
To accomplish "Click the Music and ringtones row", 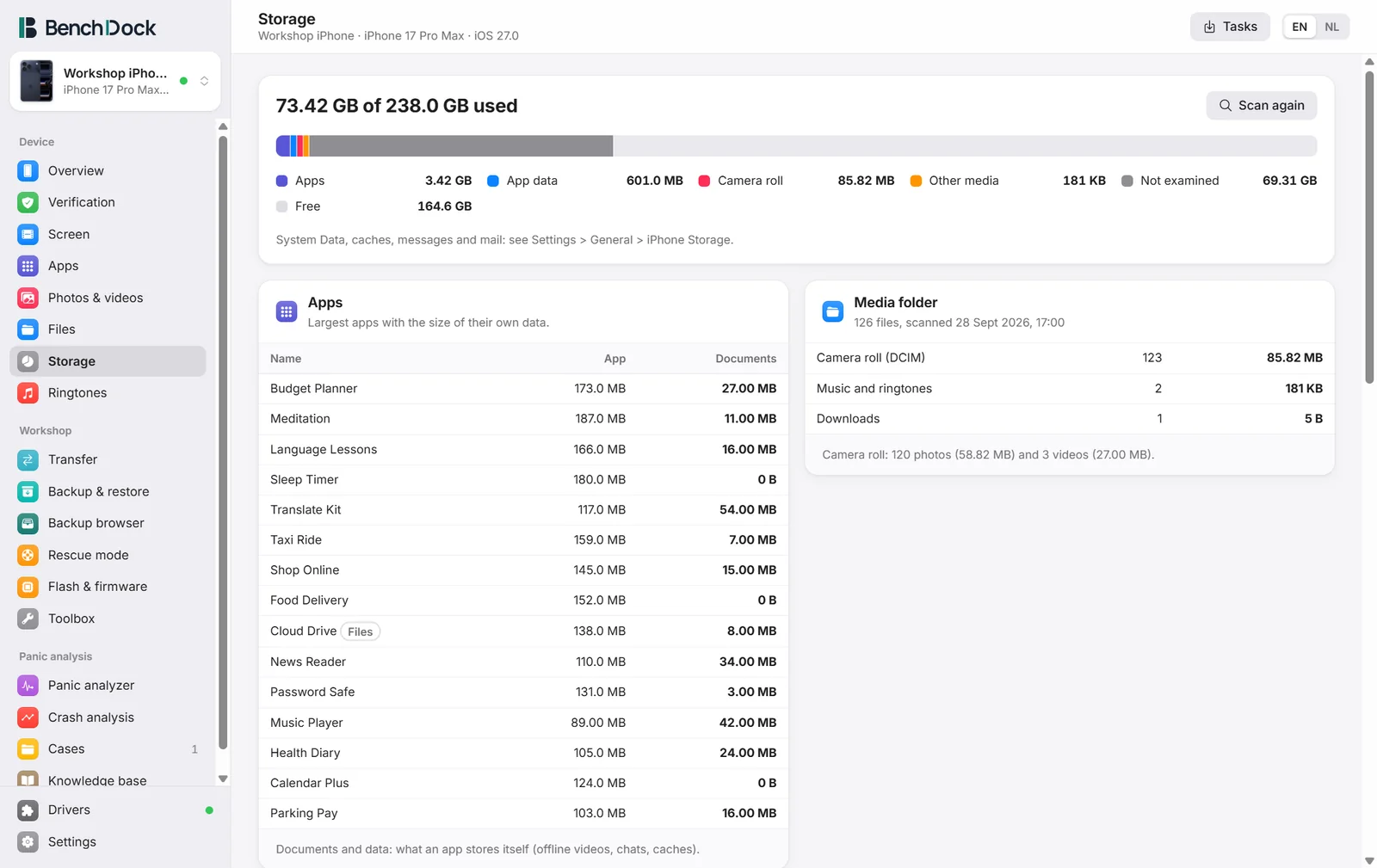I will pos(1069,389).
